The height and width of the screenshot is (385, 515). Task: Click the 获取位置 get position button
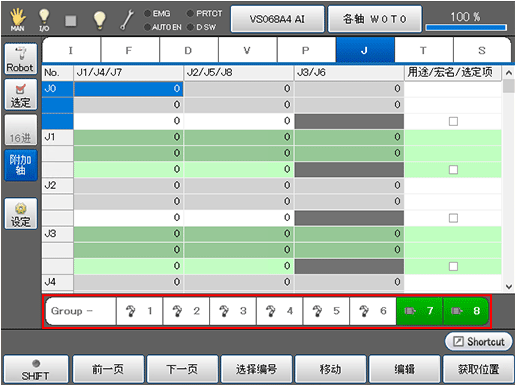[478, 369]
